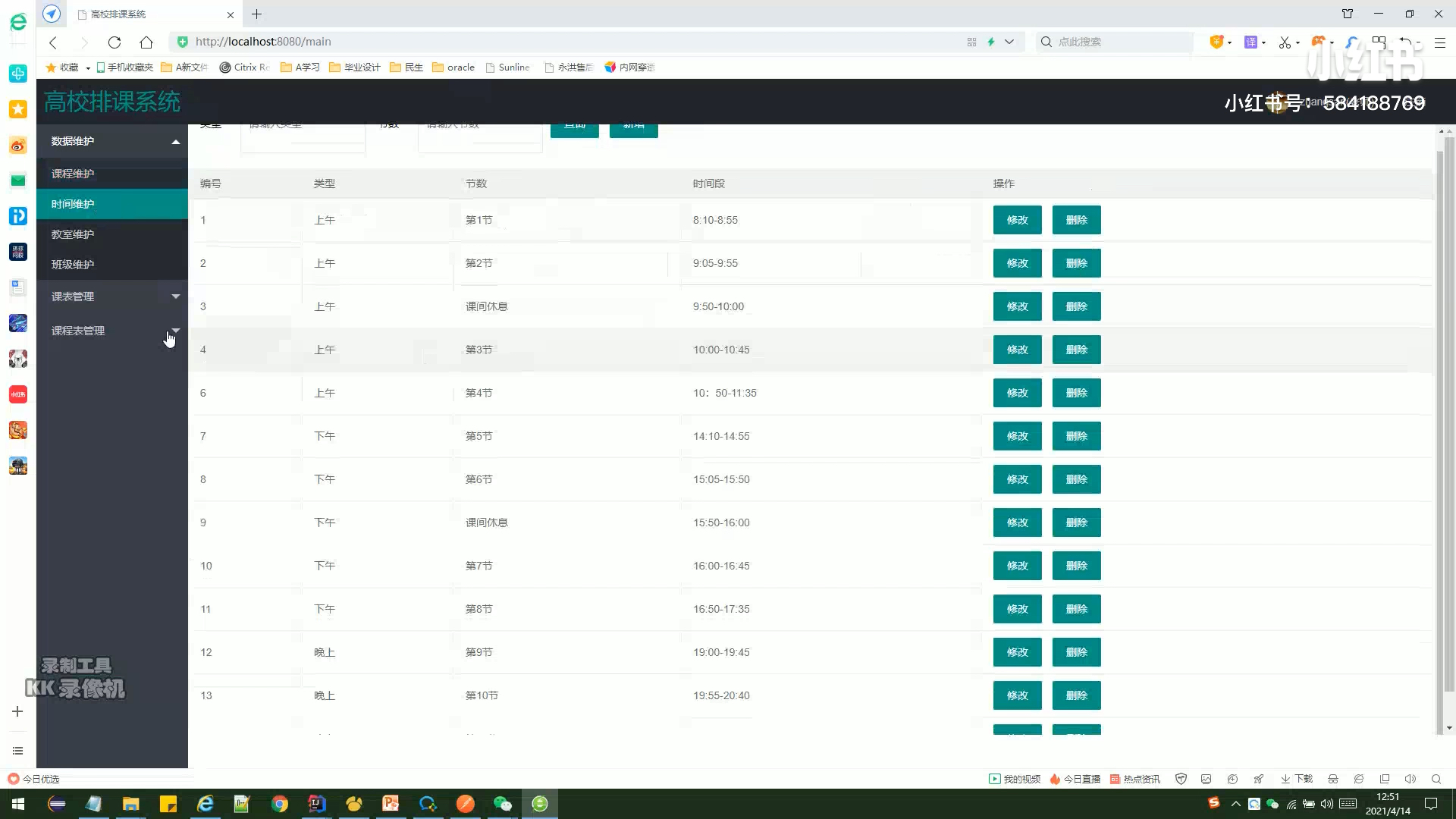Open 热点资讯 in the status bar
This screenshot has width=1456, height=819.
click(x=1135, y=779)
